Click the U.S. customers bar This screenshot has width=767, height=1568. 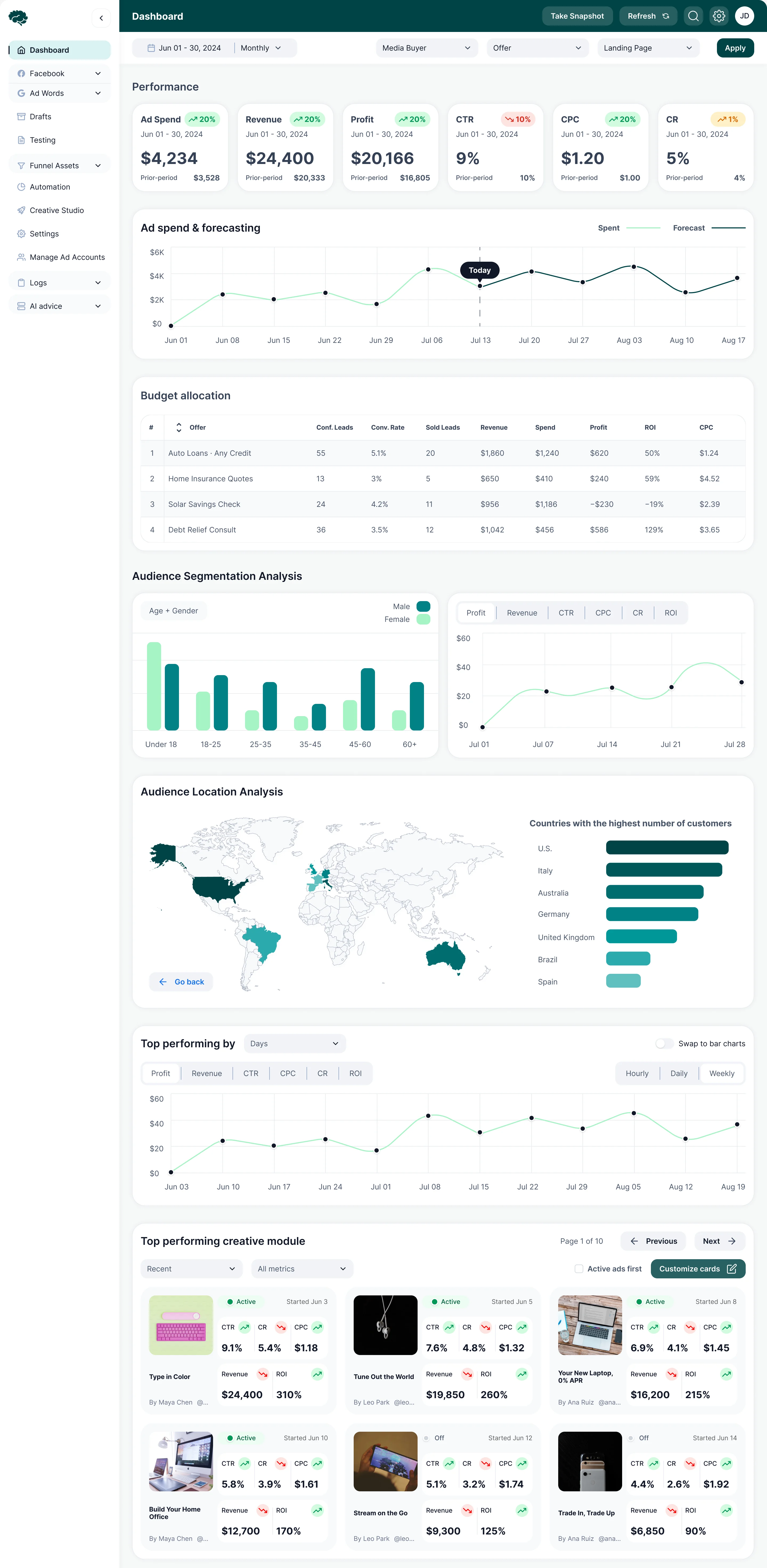click(x=667, y=847)
